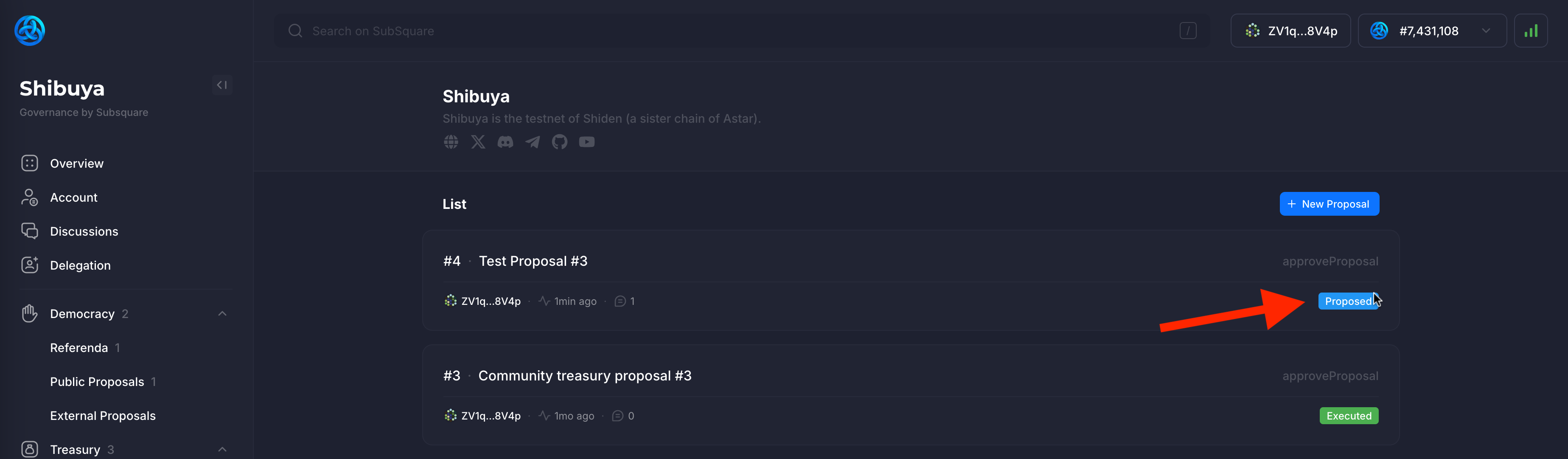The image size is (1568, 459).
Task: Click the Telegram icon
Action: tap(532, 141)
